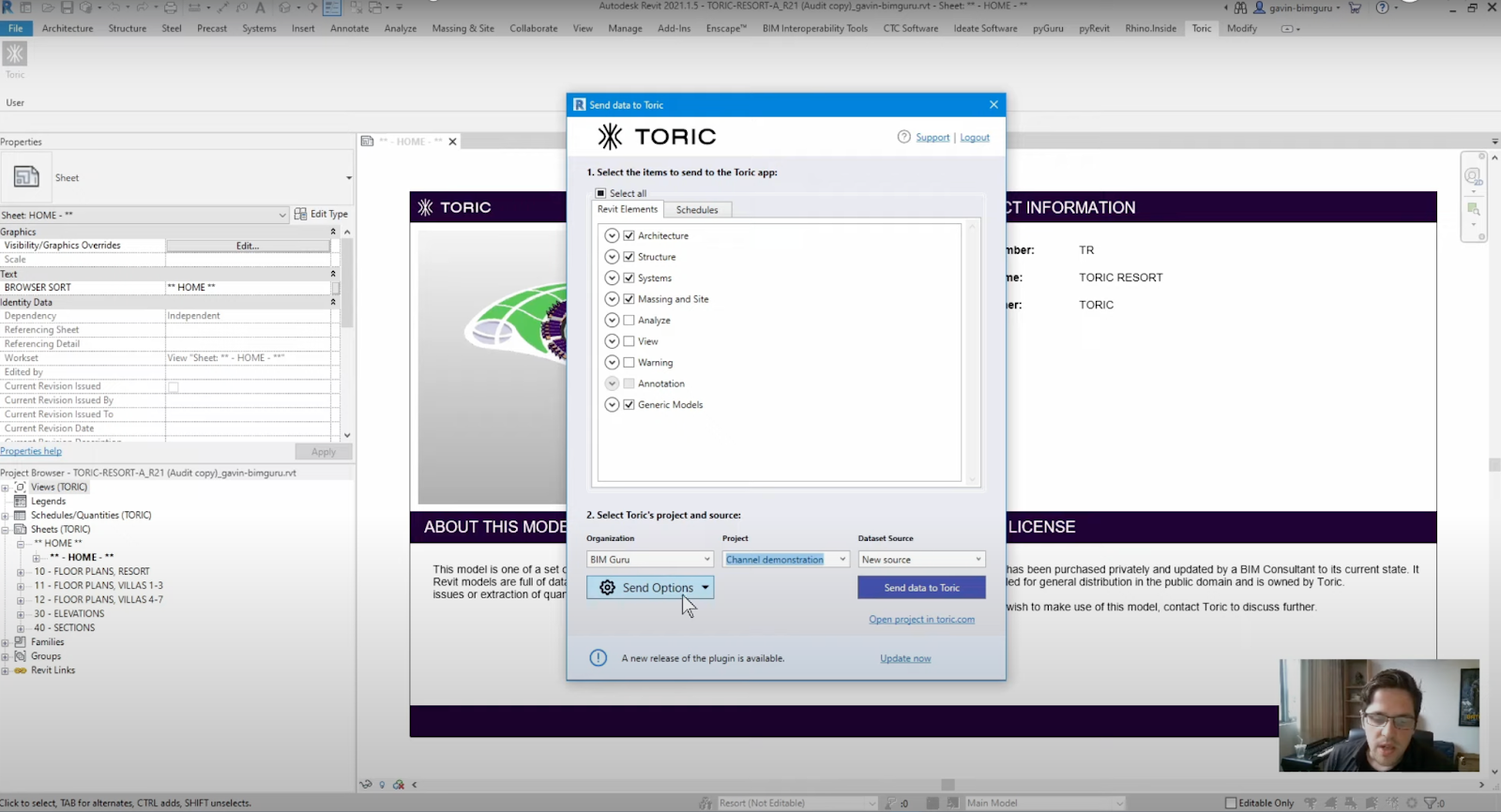Switch to the Schedules tab in Toric dialog
The height and width of the screenshot is (812, 1501).
click(x=697, y=210)
